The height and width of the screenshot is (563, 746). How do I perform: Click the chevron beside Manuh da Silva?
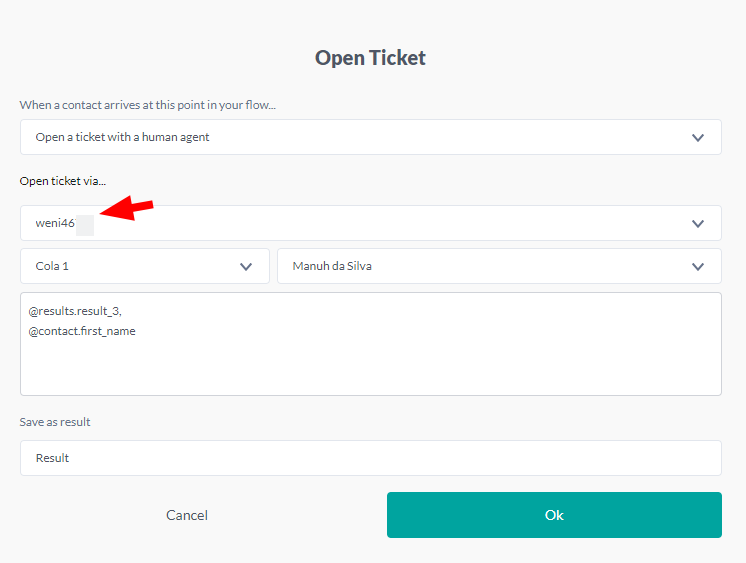click(698, 267)
